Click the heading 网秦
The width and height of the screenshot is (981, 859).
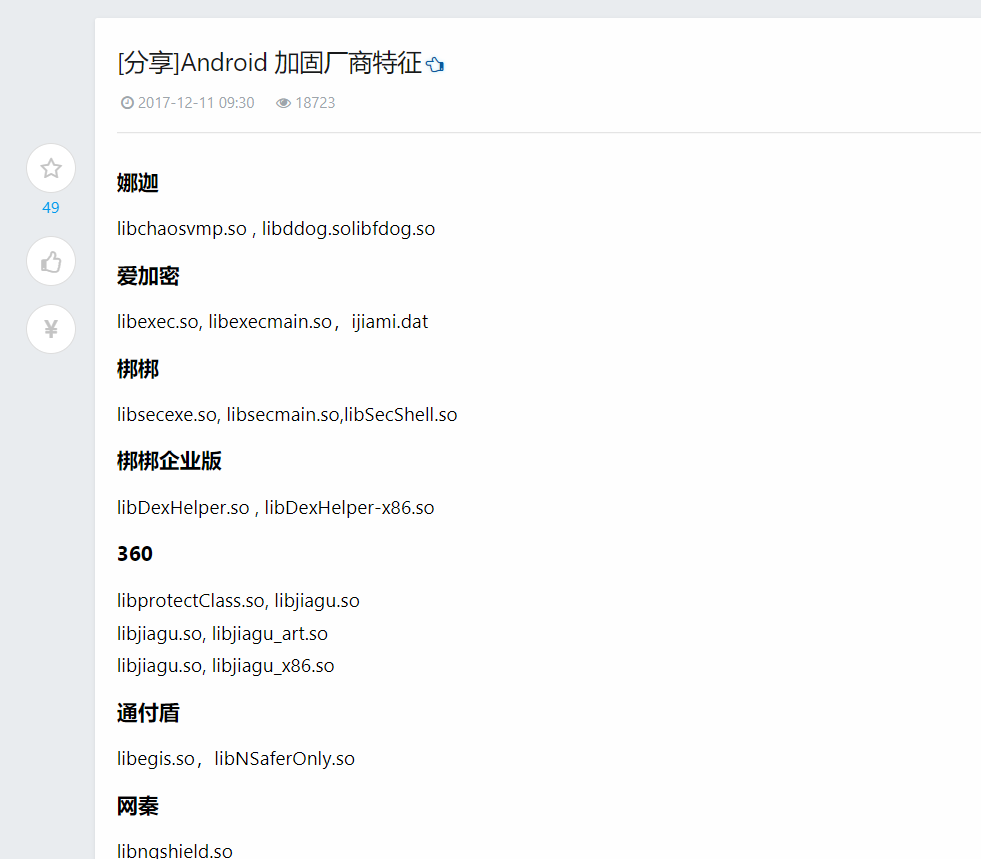pyautogui.click(x=138, y=806)
